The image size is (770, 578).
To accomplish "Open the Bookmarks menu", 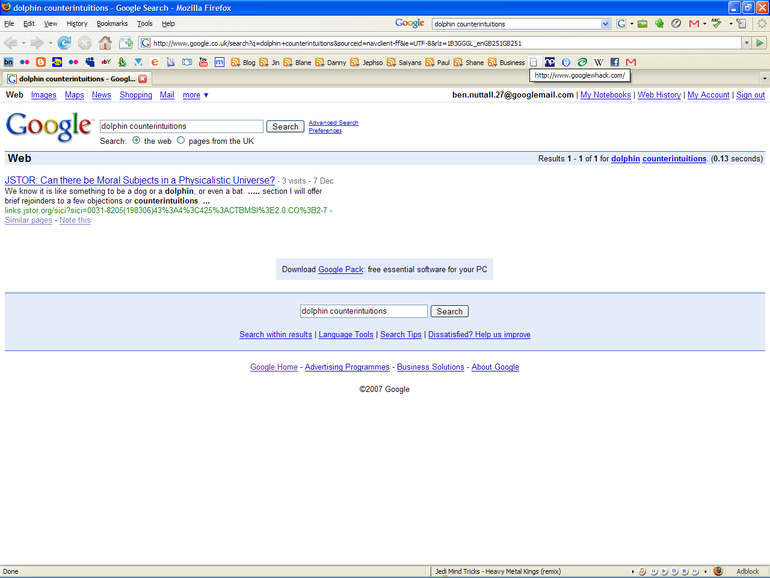I will (112, 24).
